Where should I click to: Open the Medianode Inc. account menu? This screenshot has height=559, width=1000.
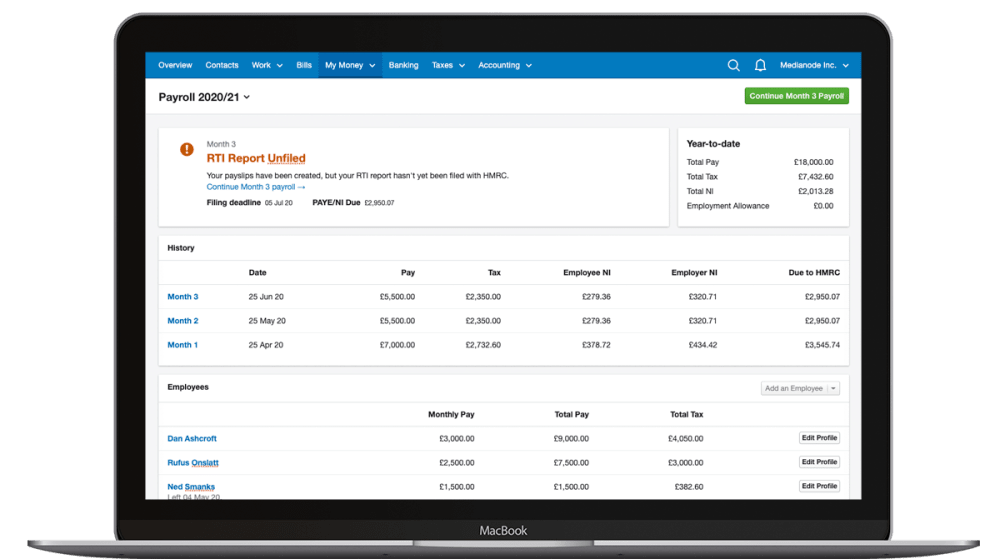click(814, 65)
